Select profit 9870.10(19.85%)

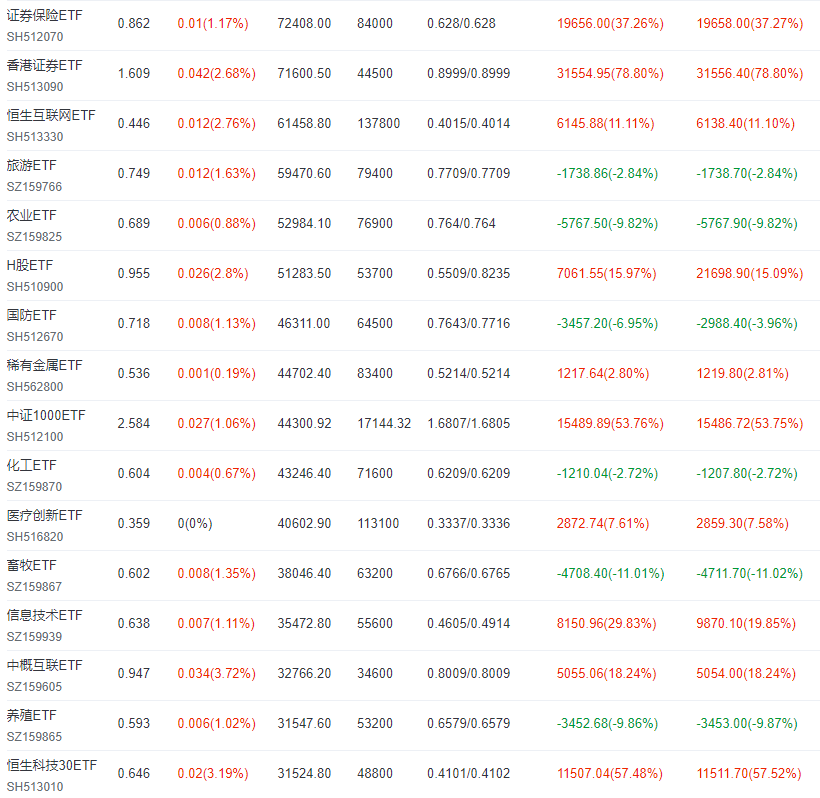pyautogui.click(x=746, y=624)
